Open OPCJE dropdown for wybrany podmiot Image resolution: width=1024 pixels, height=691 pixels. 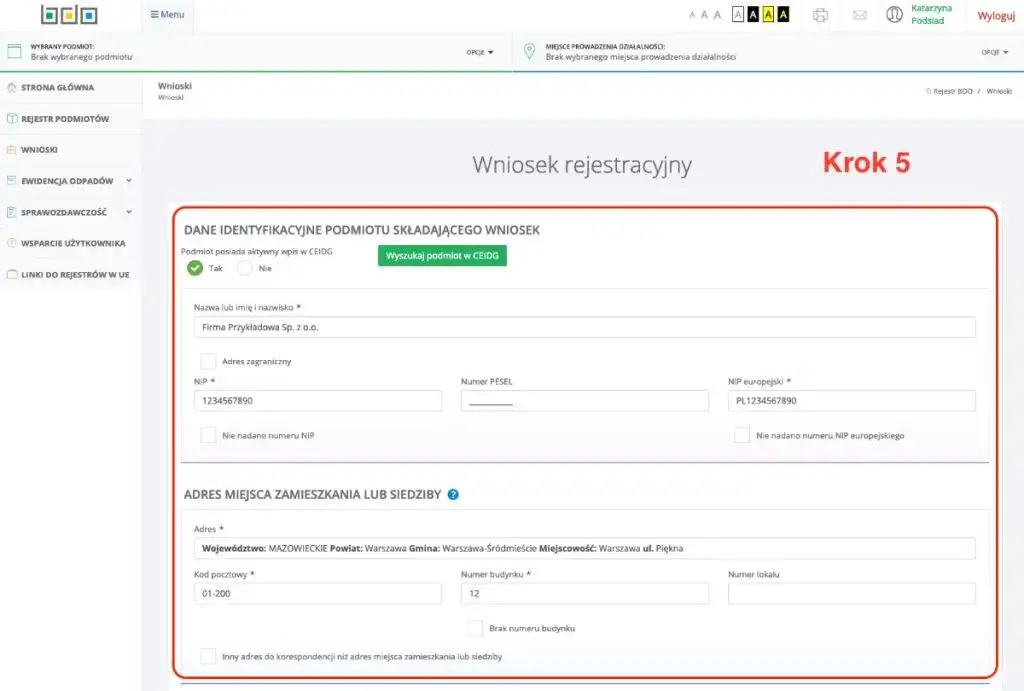point(480,52)
